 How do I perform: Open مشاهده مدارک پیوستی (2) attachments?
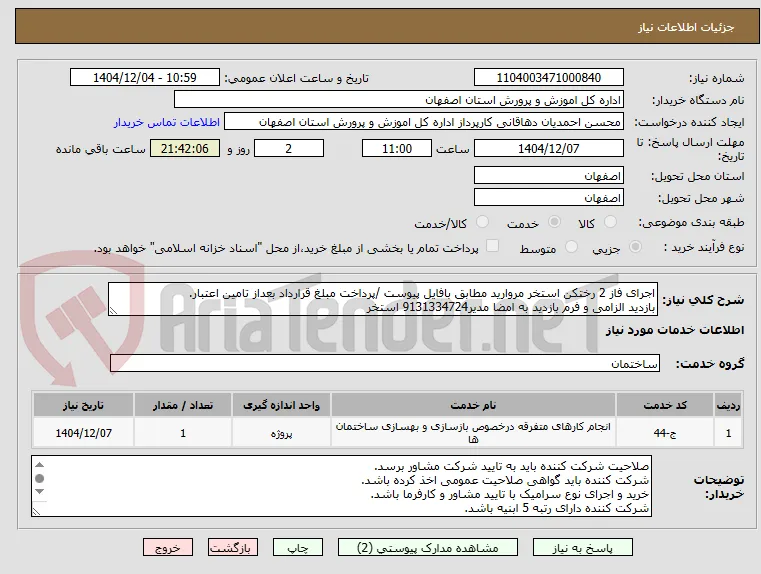coord(428,548)
